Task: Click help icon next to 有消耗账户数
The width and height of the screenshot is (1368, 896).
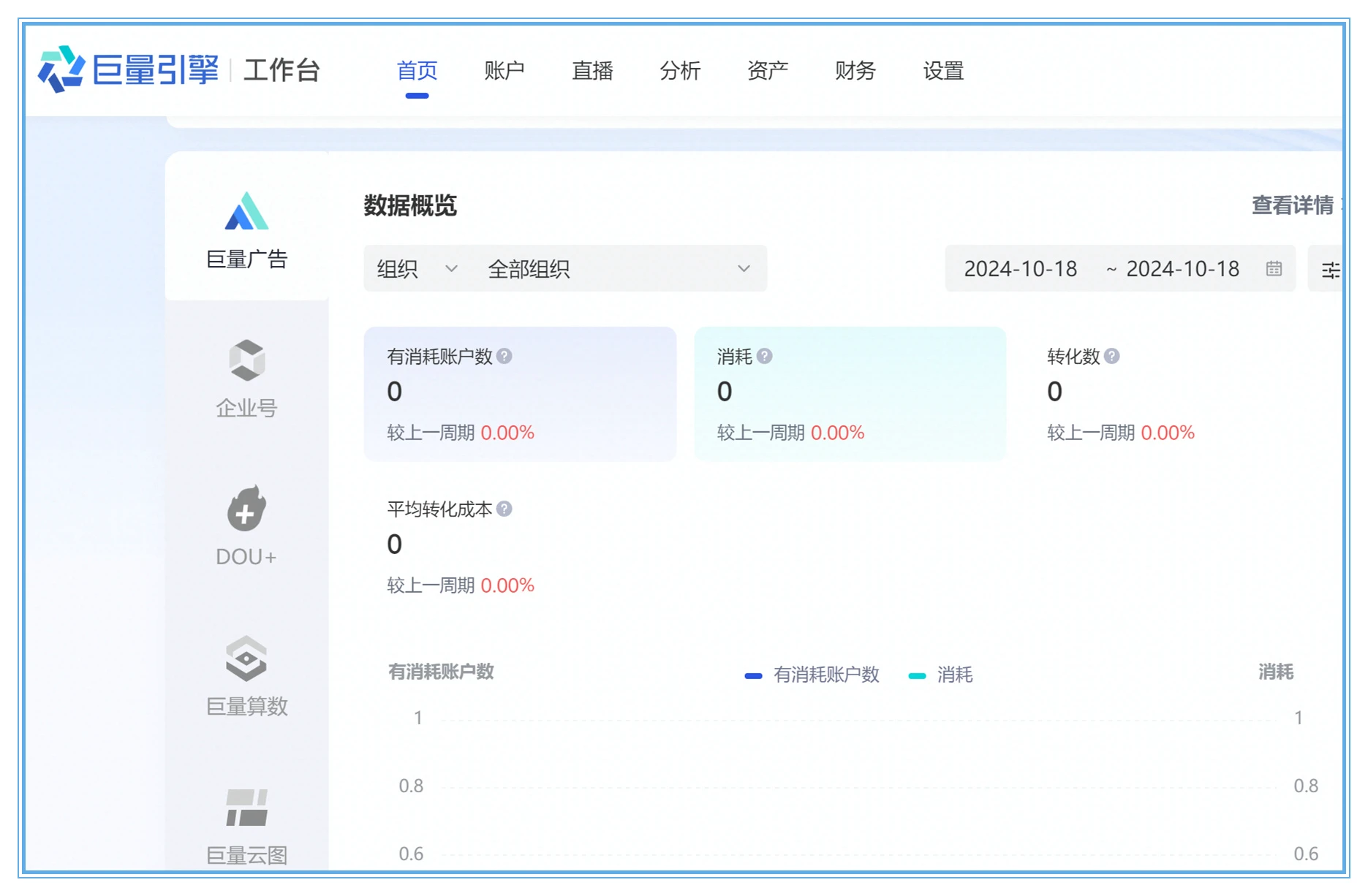Action: point(505,356)
